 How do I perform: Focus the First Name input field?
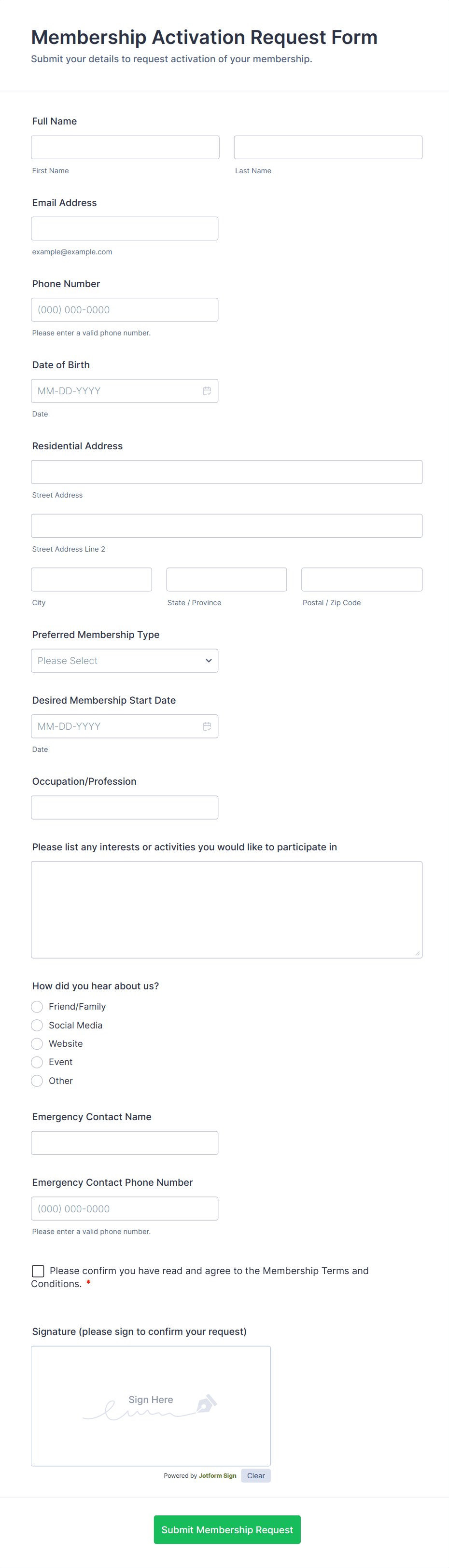(125, 147)
